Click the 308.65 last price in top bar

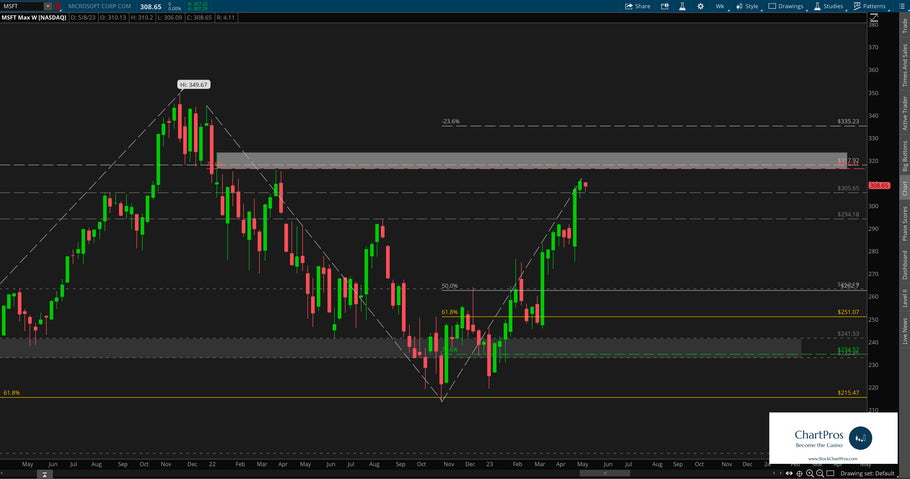click(150, 6)
